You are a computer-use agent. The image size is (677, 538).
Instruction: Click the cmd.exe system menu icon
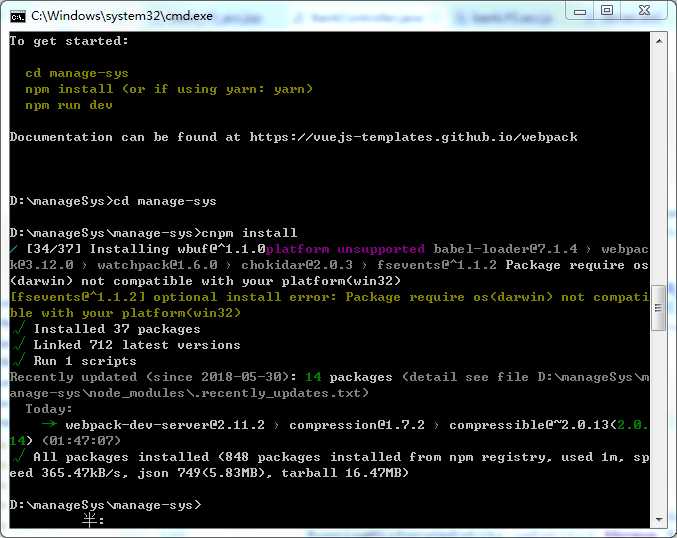(x=18, y=16)
